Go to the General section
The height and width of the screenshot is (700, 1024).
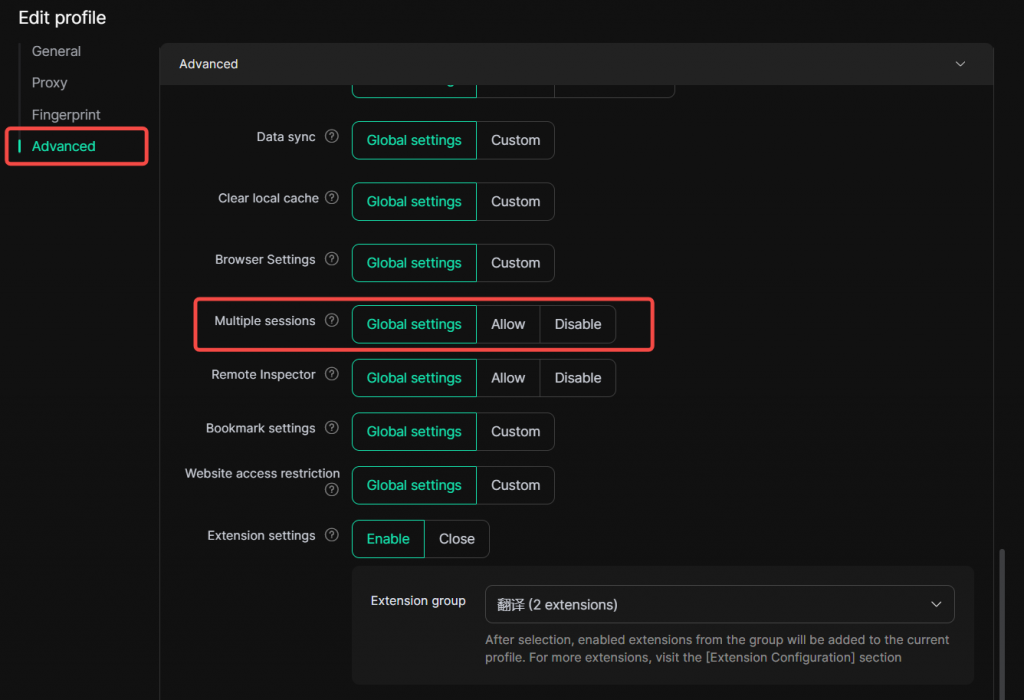[x=56, y=51]
